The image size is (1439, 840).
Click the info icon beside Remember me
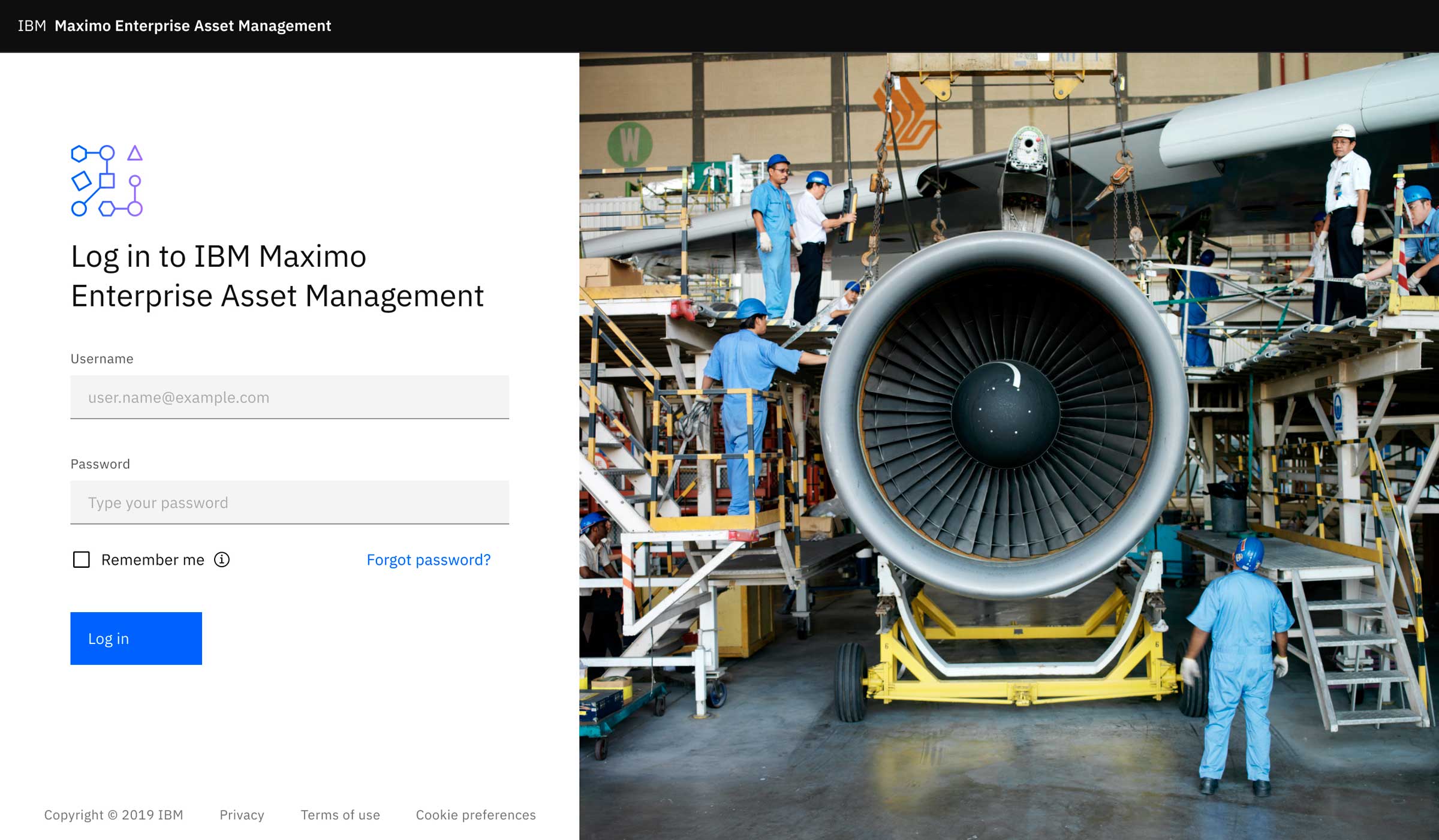coord(222,559)
